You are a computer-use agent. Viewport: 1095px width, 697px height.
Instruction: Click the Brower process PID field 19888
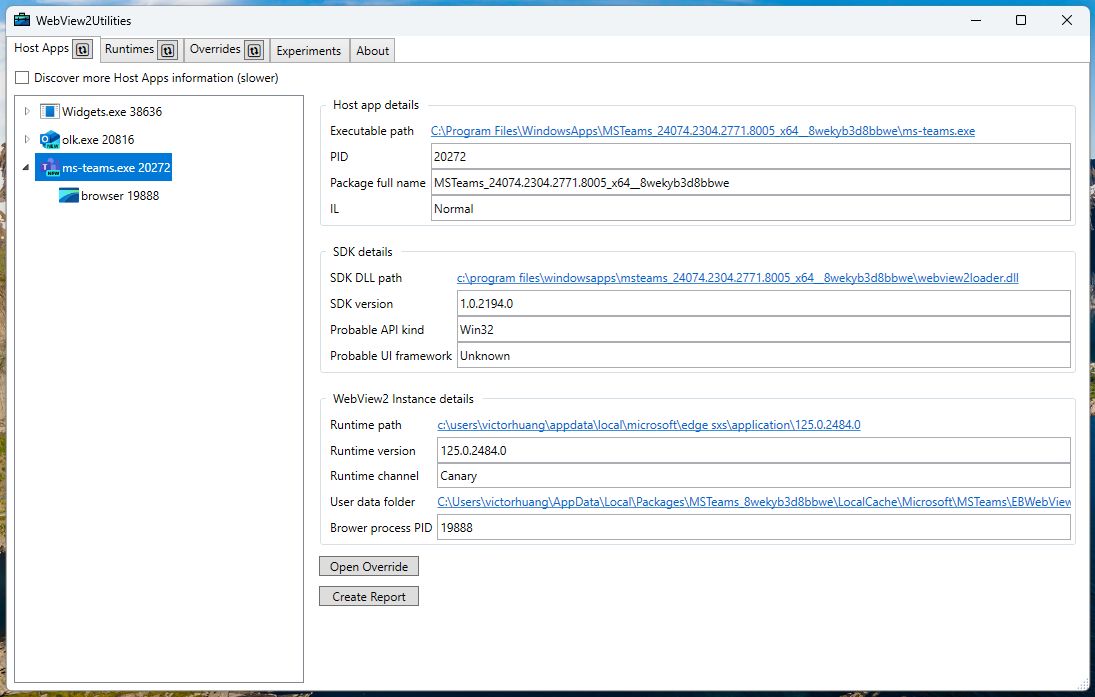(x=754, y=527)
